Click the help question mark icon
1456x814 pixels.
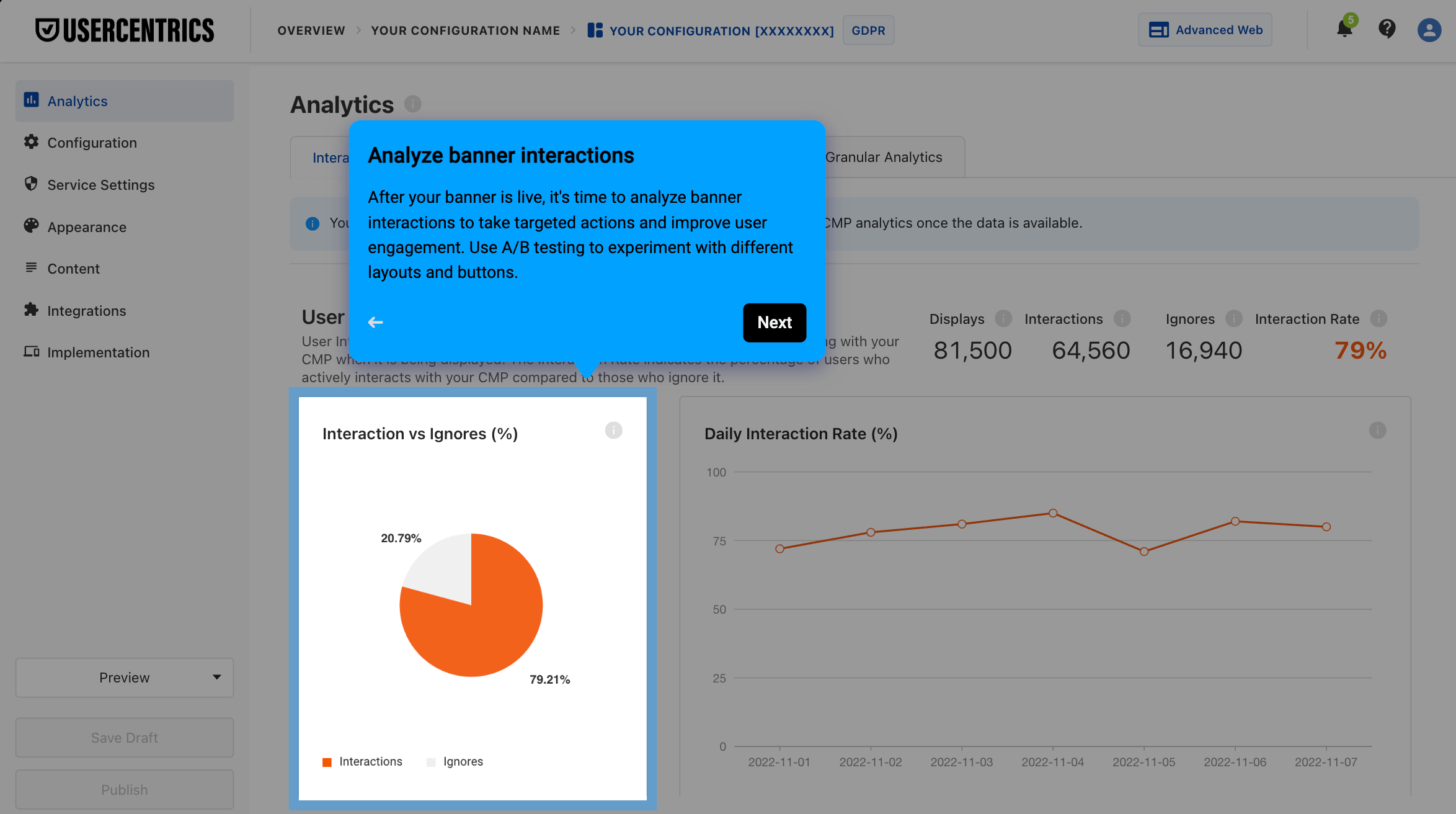click(1388, 29)
